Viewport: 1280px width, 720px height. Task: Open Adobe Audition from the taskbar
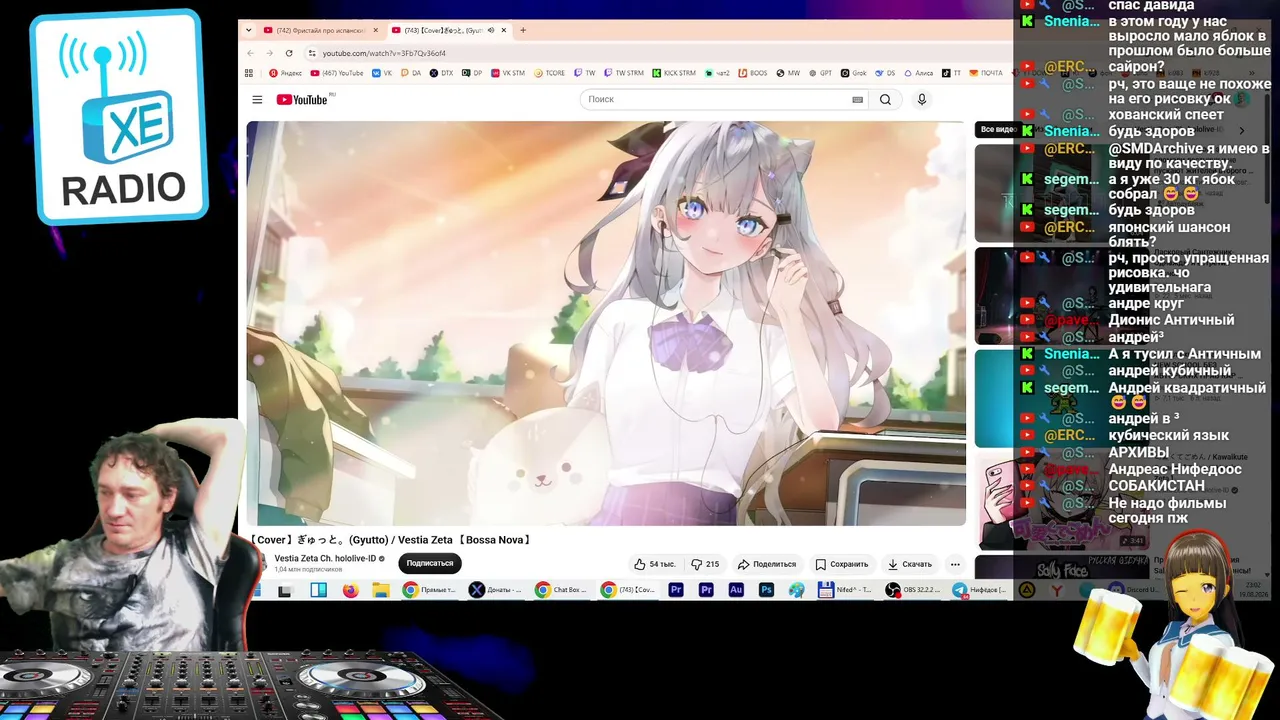(736, 590)
